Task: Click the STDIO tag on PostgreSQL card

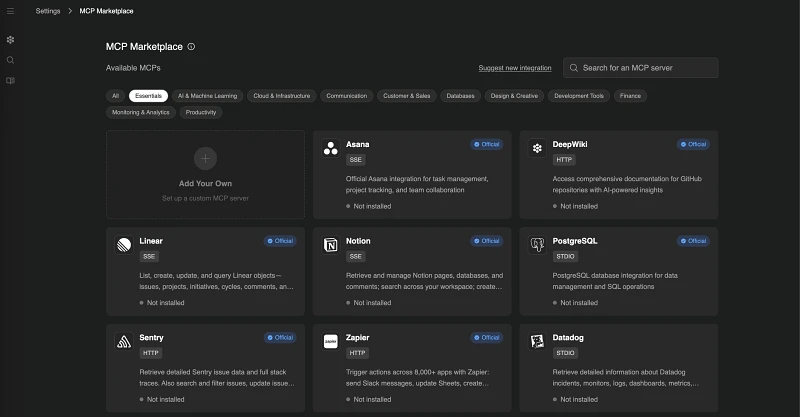Action: click(565, 256)
